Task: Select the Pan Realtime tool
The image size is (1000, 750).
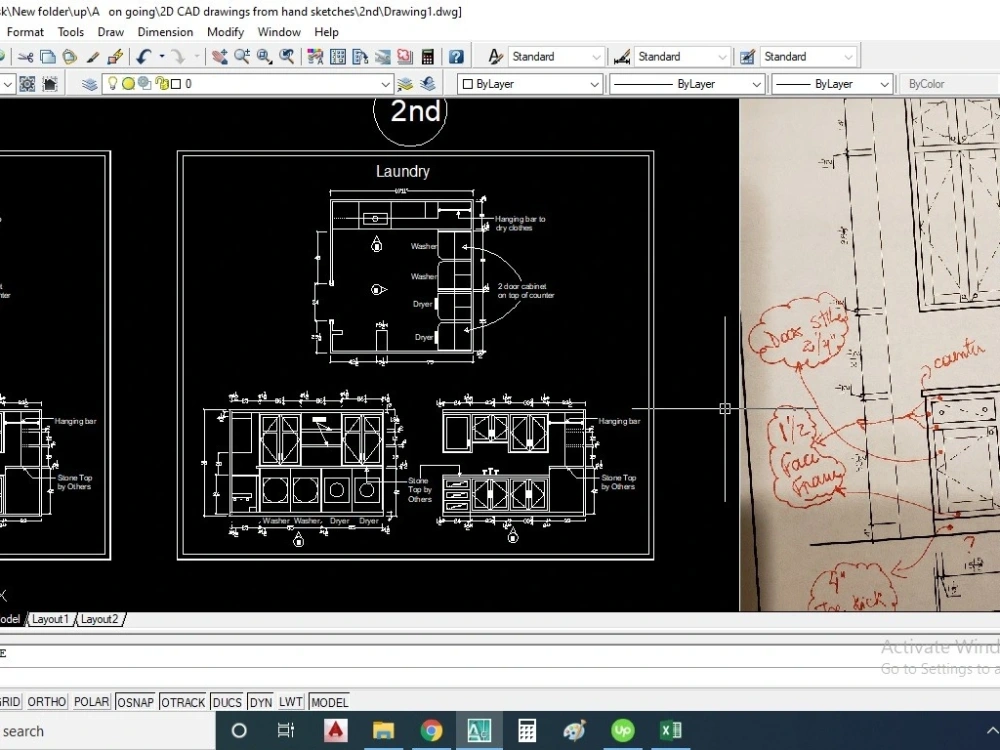Action: [x=220, y=57]
